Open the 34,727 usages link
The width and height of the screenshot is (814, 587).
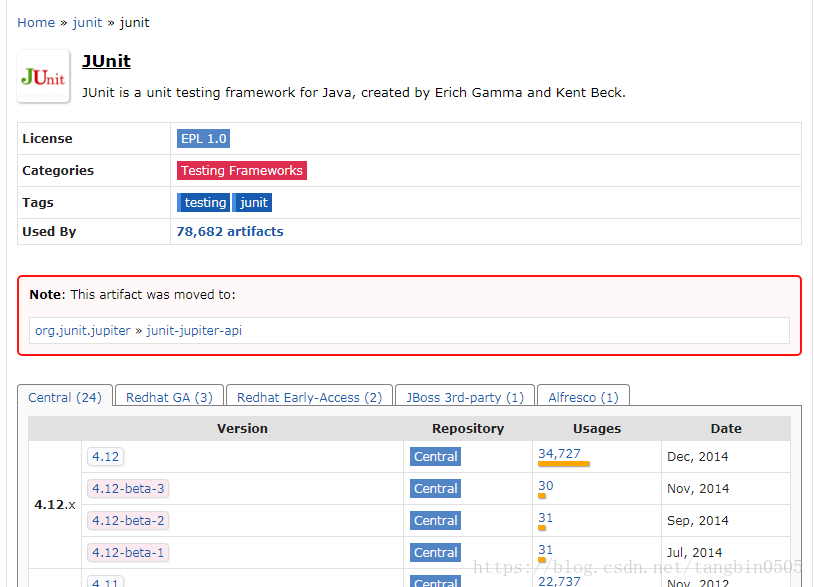(560, 454)
